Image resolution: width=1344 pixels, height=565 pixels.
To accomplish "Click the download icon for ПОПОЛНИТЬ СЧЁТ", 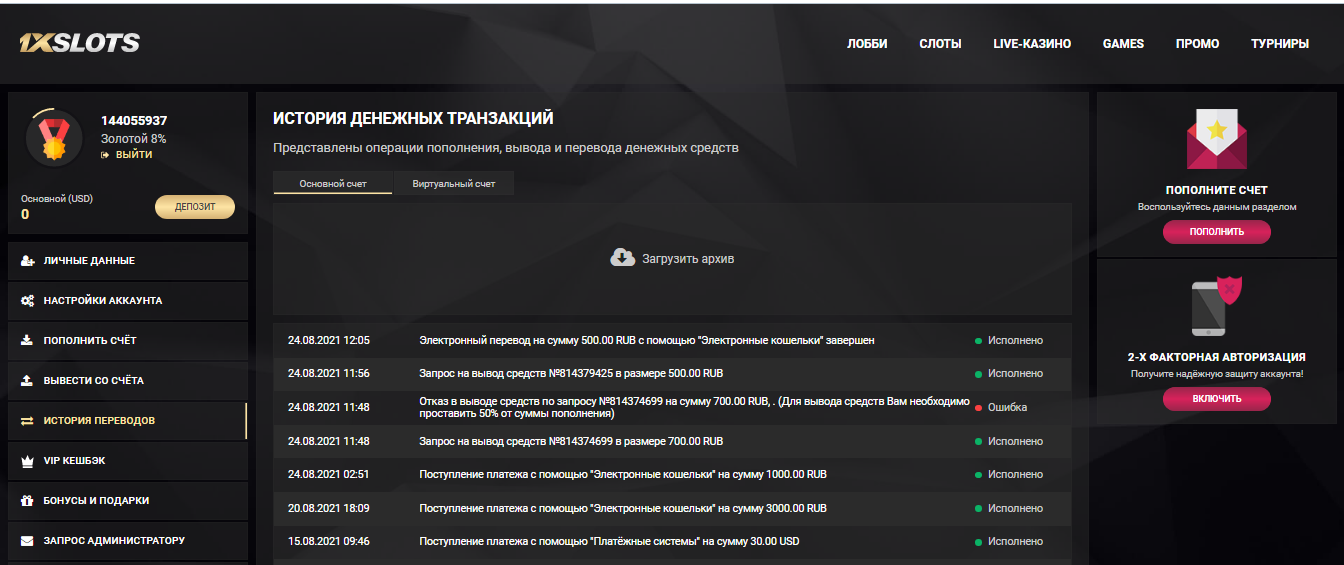I will pyautogui.click(x=27, y=341).
